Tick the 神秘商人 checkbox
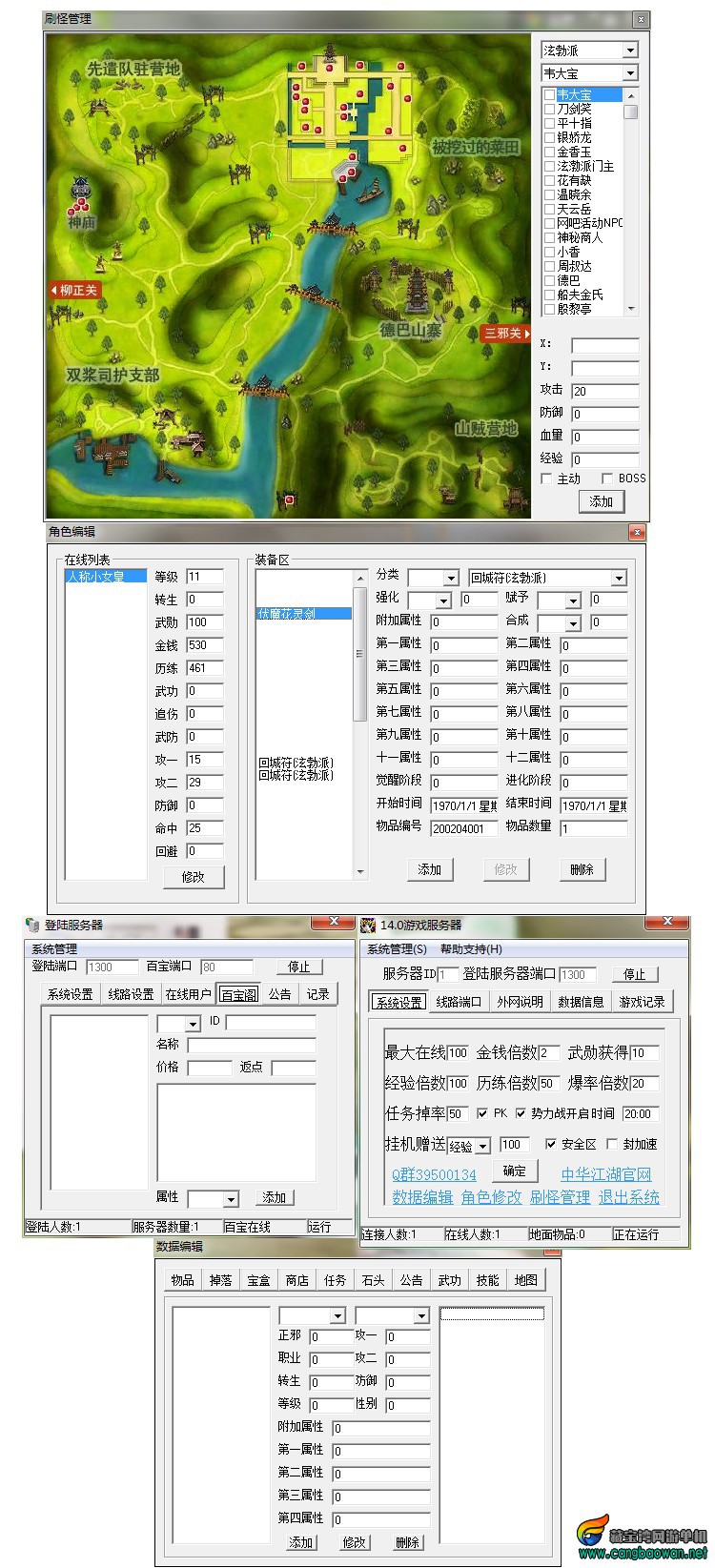This screenshot has height=1568, width=715. click(549, 237)
